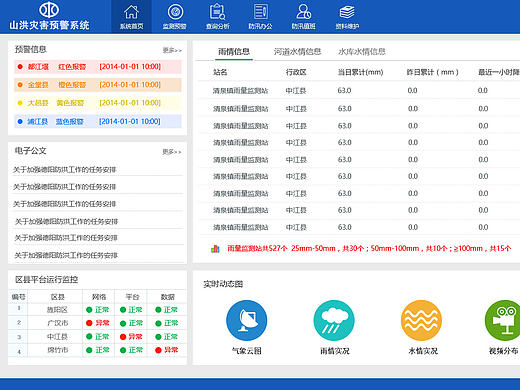Open 金堂县 橙色预警 entry
The image size is (520, 390).
tap(98, 85)
